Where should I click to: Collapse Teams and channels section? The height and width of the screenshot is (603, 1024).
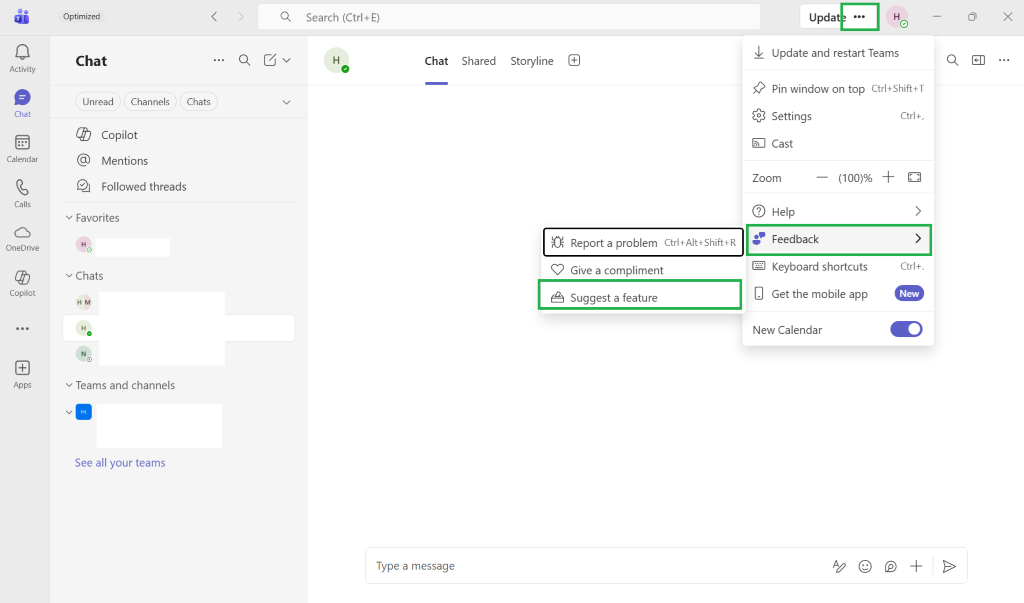coord(69,385)
